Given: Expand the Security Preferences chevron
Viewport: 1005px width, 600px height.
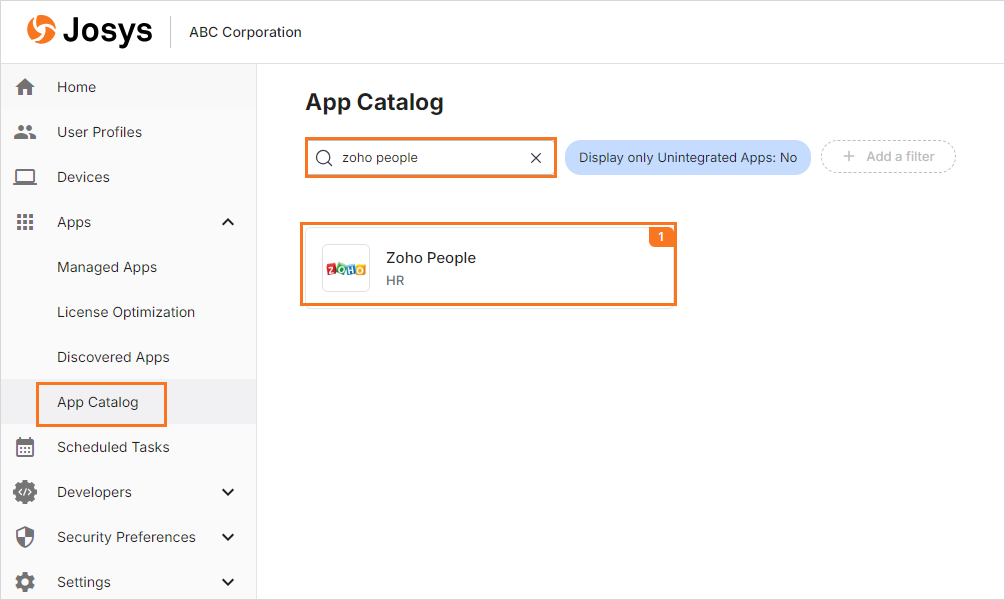Looking at the screenshot, I should pyautogui.click(x=228, y=537).
